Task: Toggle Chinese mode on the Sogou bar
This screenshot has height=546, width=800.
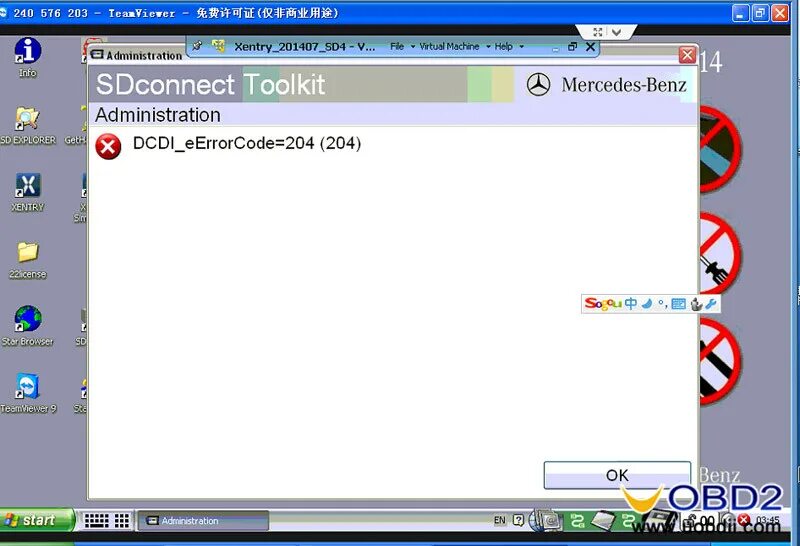Action: point(631,304)
